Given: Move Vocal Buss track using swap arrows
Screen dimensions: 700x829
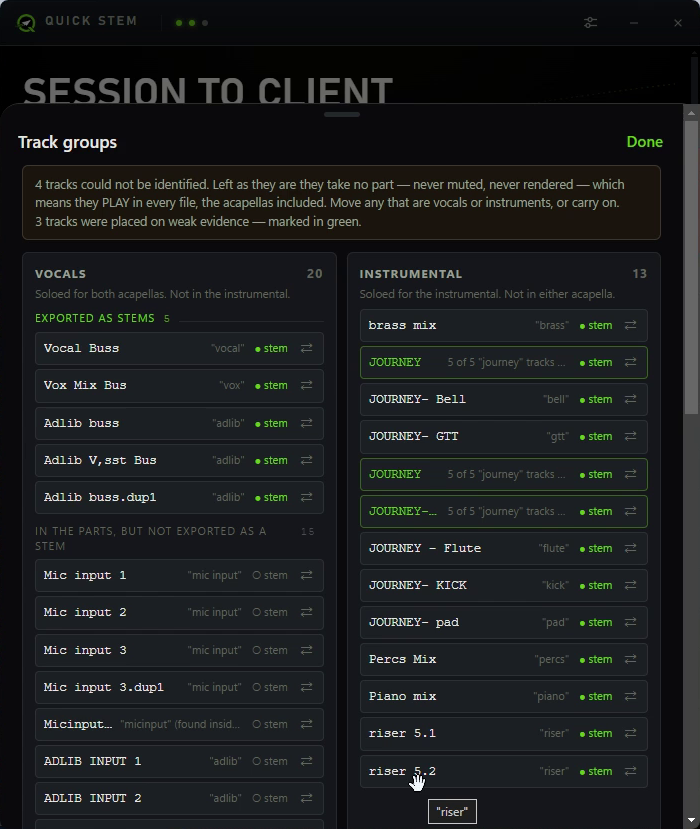Looking at the screenshot, I should (307, 348).
